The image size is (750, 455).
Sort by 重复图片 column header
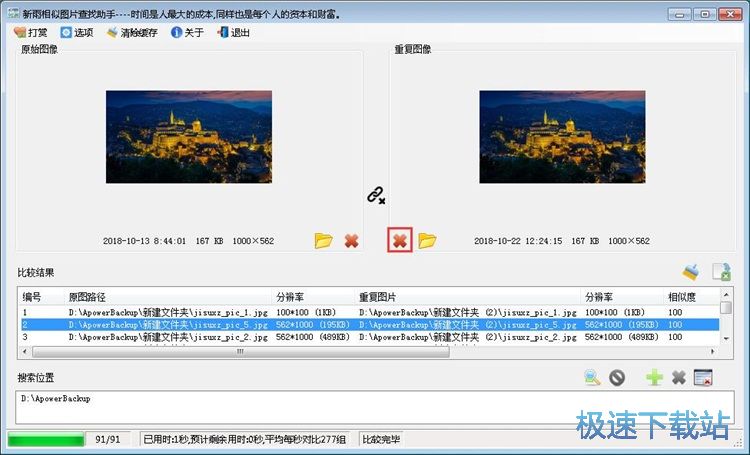468,297
